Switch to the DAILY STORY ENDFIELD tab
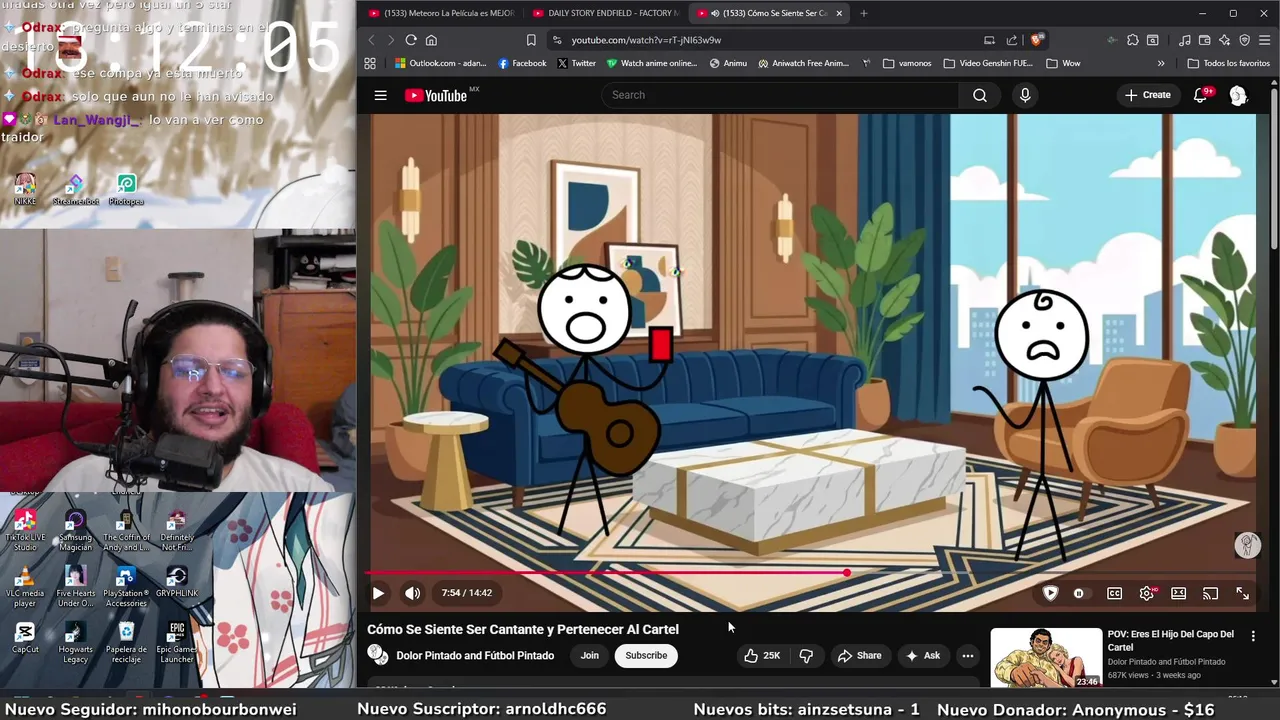The height and width of the screenshot is (720, 1280). [x=605, y=13]
